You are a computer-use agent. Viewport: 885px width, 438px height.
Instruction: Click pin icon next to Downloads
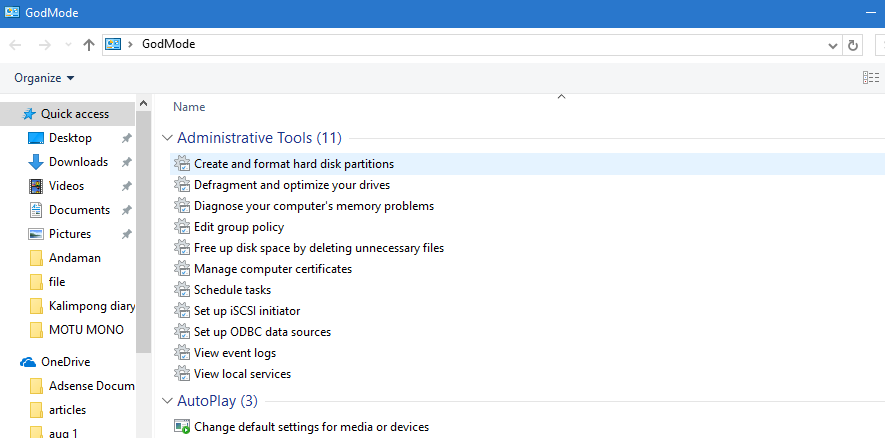point(127,162)
